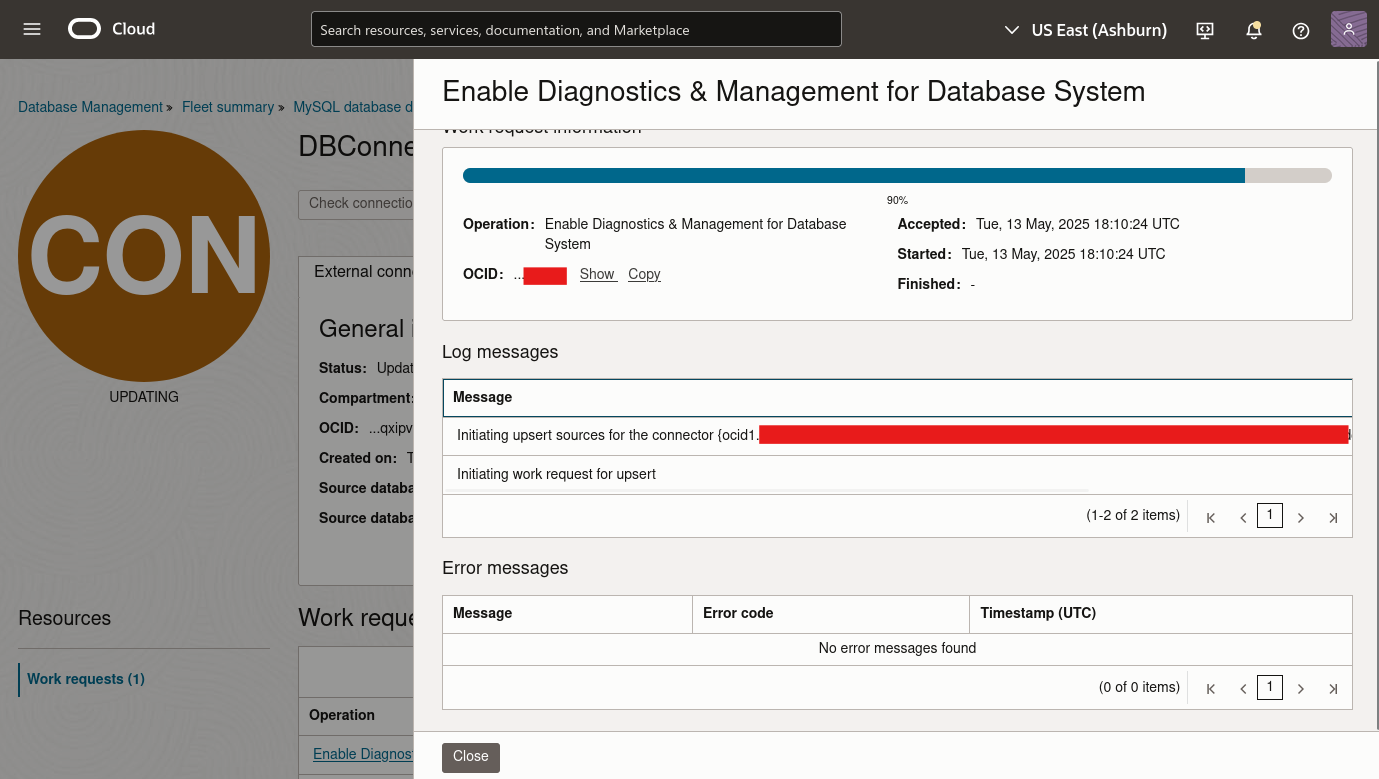Open the main navigation hamburger menu
This screenshot has width=1379, height=779.
point(31,29)
